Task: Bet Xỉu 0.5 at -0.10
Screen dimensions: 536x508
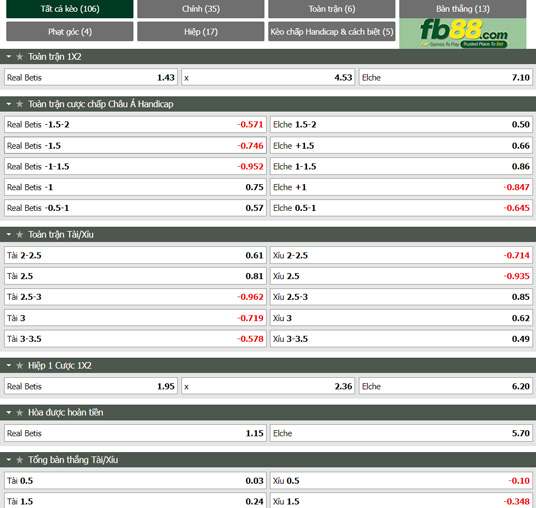Action: click(x=401, y=481)
